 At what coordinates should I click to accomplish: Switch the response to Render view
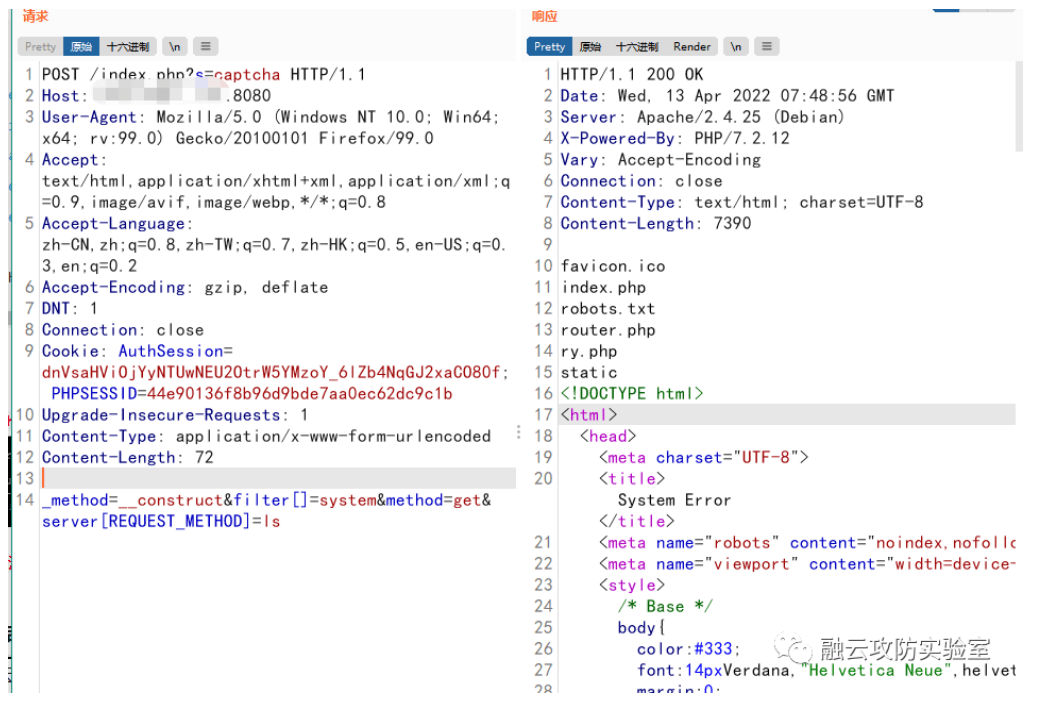click(691, 46)
